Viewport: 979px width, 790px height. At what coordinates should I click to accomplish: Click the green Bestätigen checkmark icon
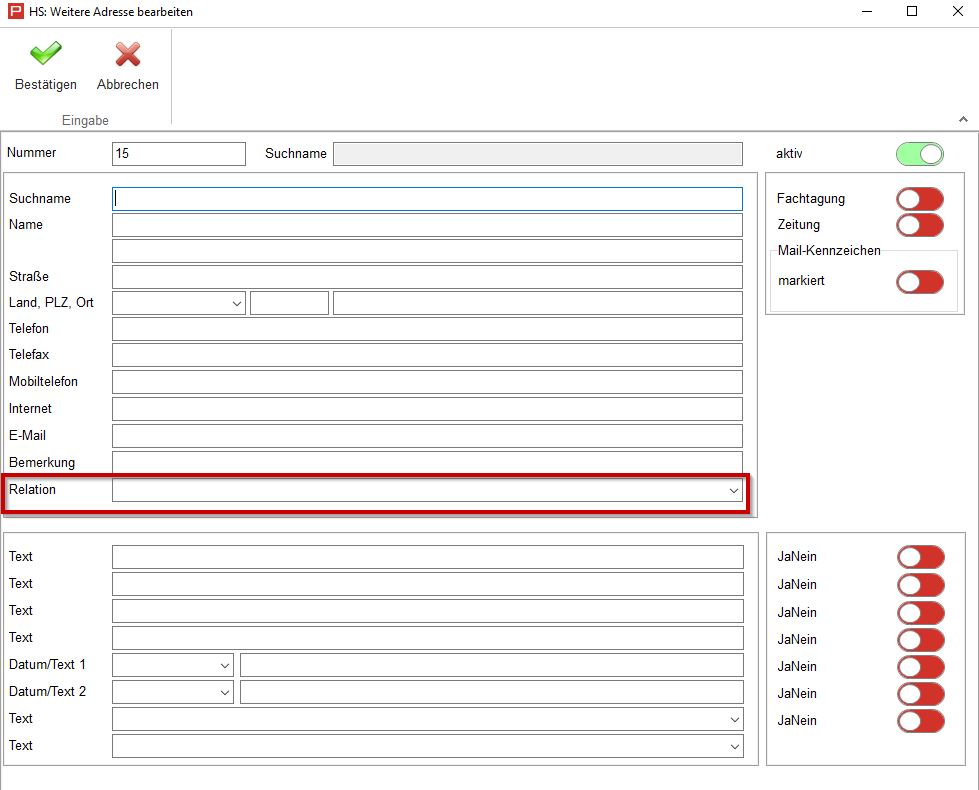(x=45, y=54)
